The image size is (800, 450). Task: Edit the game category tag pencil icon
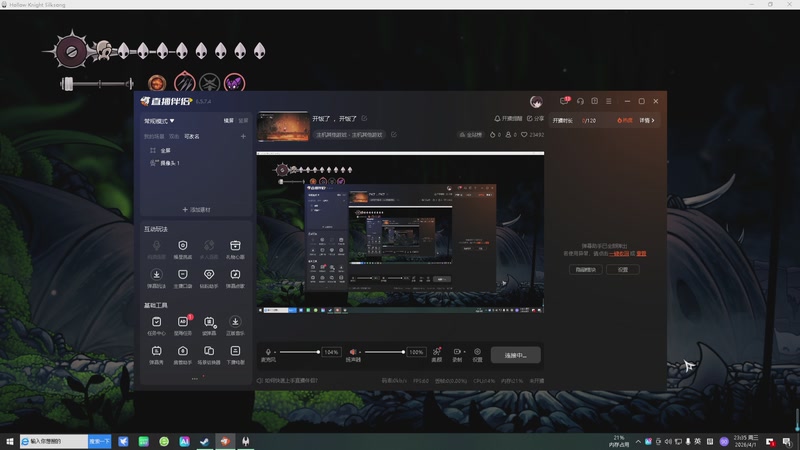394,135
